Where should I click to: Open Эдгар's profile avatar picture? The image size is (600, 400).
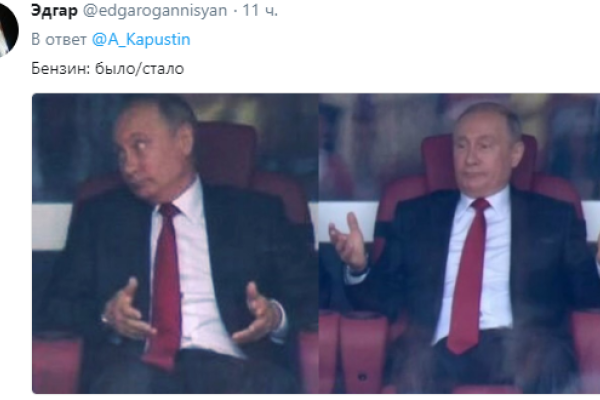[x=8, y=29]
